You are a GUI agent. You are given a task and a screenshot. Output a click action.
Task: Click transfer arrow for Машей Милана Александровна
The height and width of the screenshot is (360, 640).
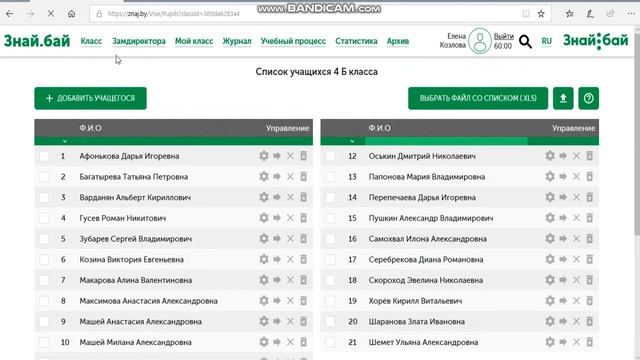pyautogui.click(x=277, y=342)
